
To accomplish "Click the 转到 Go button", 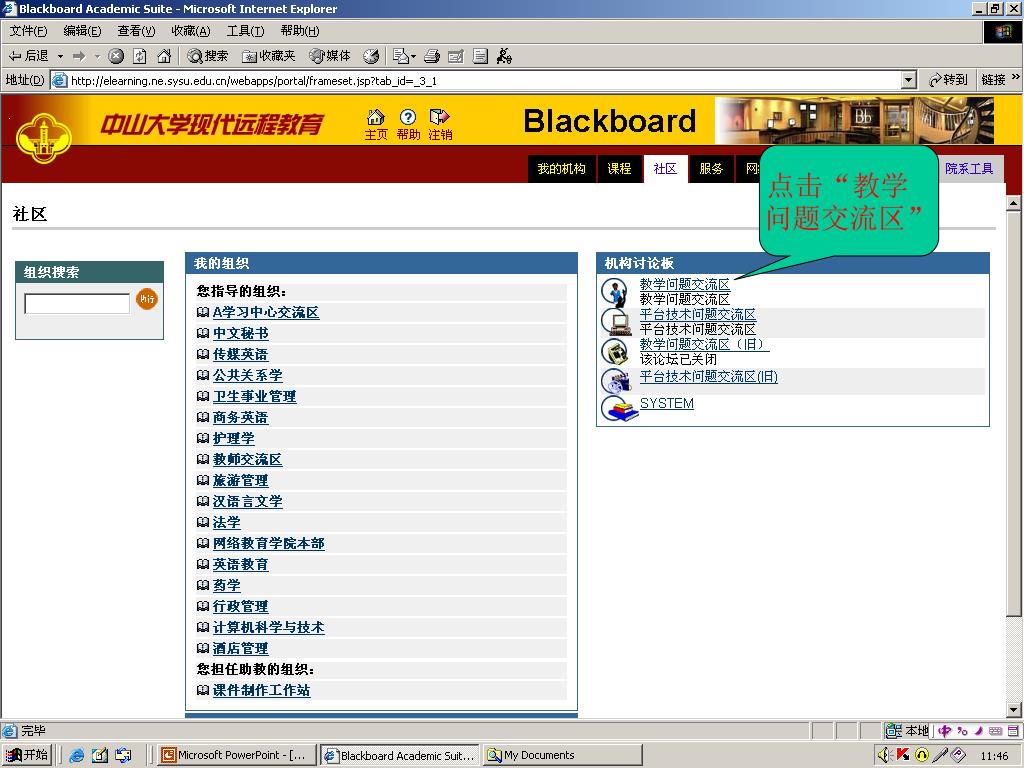I will pyautogui.click(x=948, y=80).
